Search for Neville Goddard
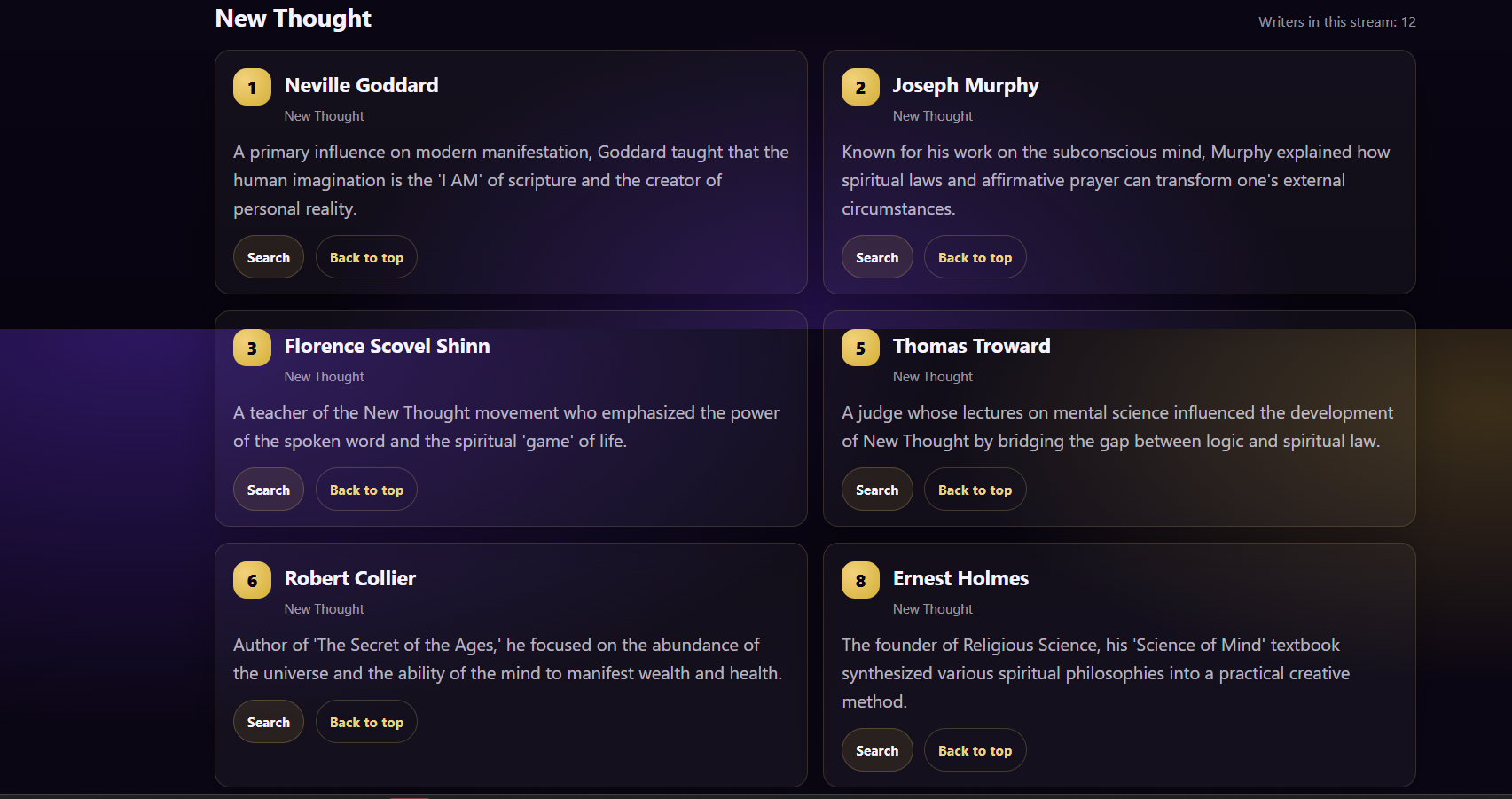Image resolution: width=1512 pixels, height=799 pixels. [268, 257]
